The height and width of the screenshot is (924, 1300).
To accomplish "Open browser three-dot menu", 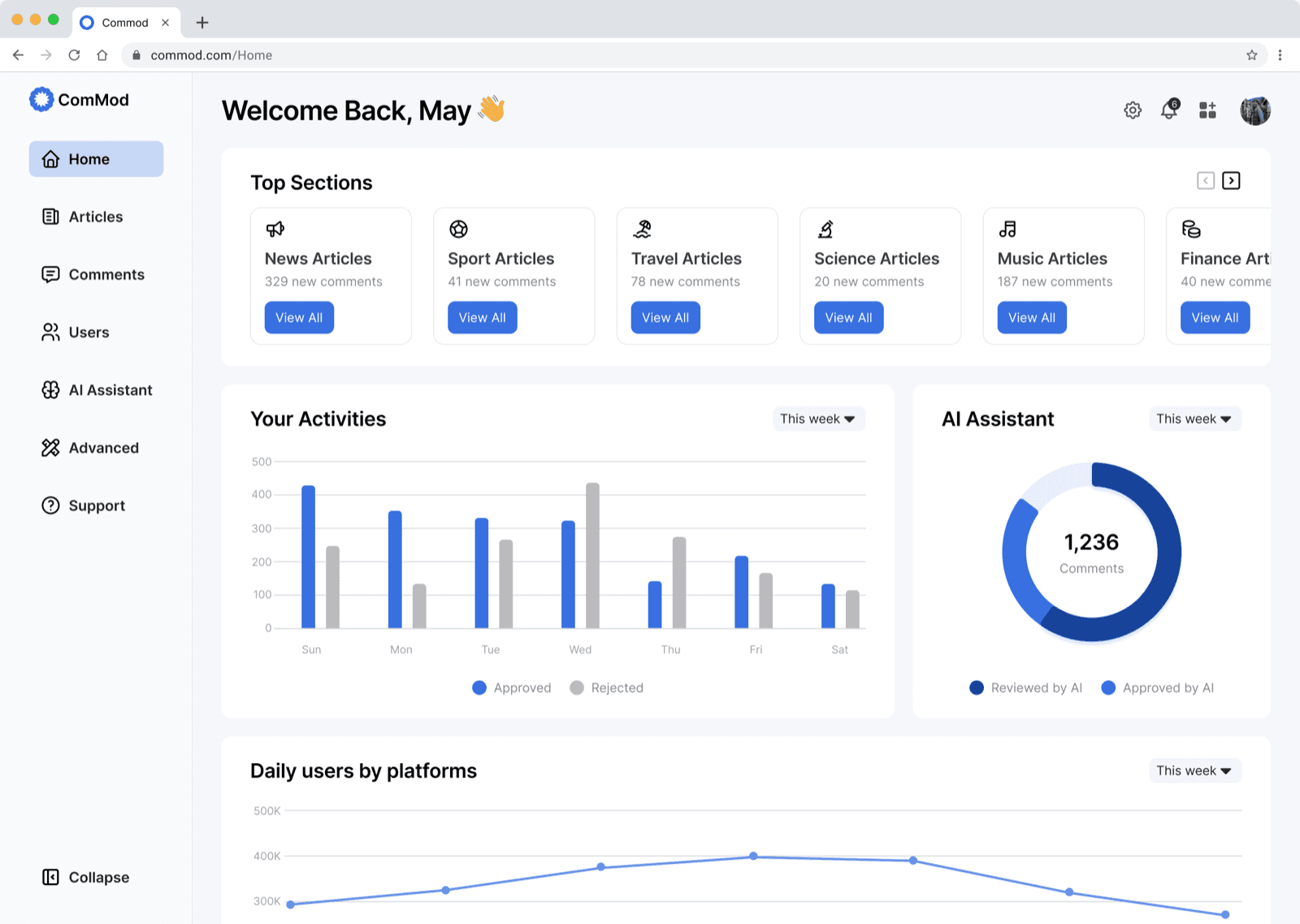I will pos(1280,55).
